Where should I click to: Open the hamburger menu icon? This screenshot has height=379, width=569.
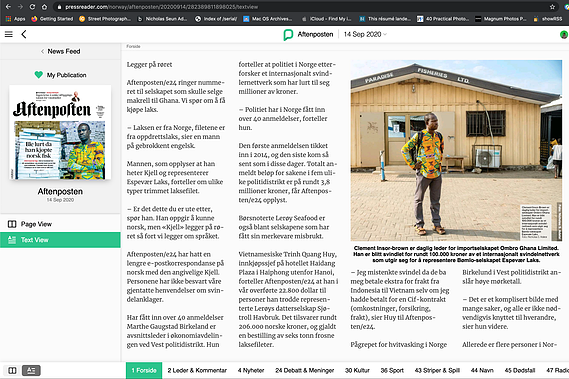click(x=9, y=34)
